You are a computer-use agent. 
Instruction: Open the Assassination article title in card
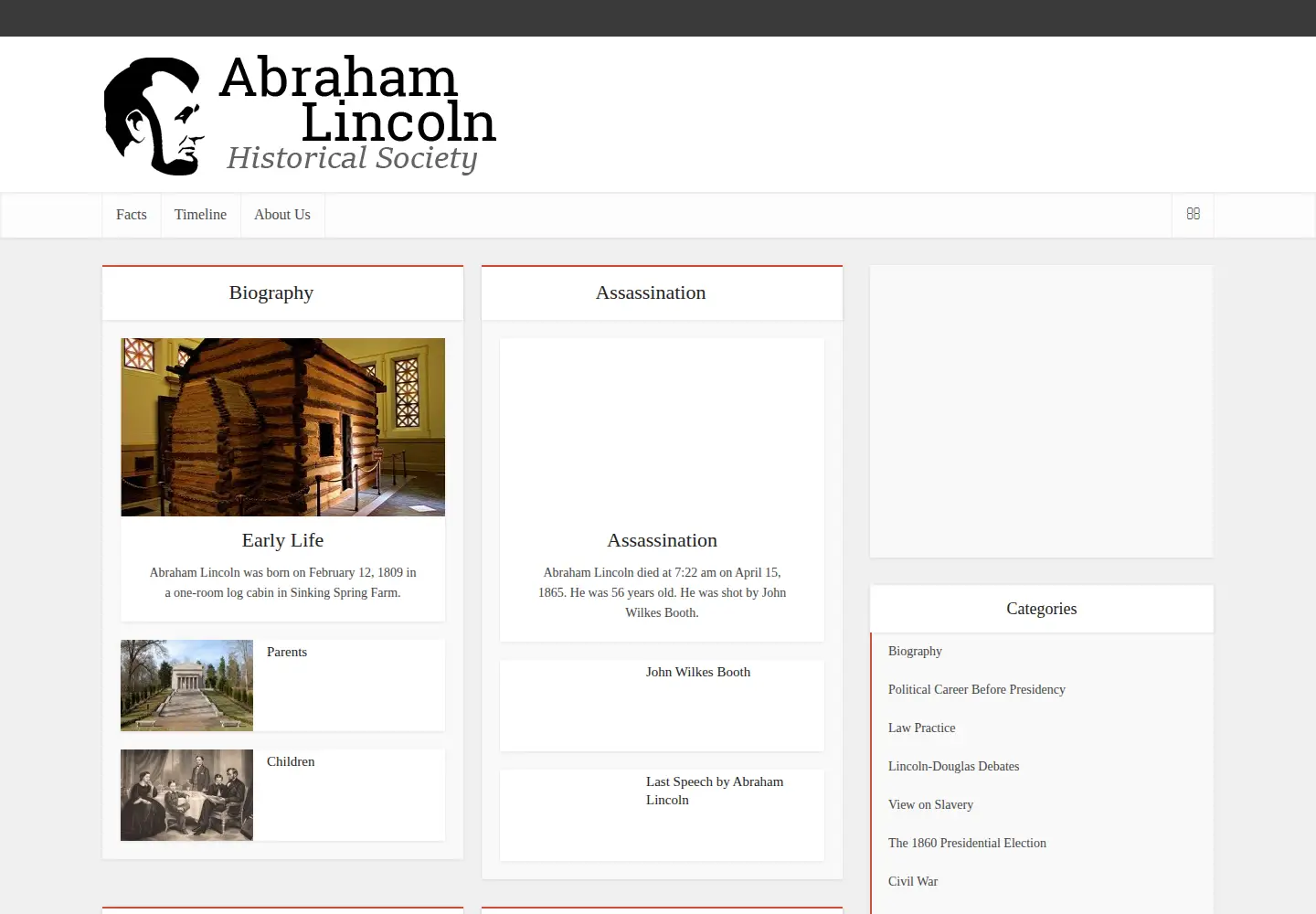pyautogui.click(x=662, y=540)
